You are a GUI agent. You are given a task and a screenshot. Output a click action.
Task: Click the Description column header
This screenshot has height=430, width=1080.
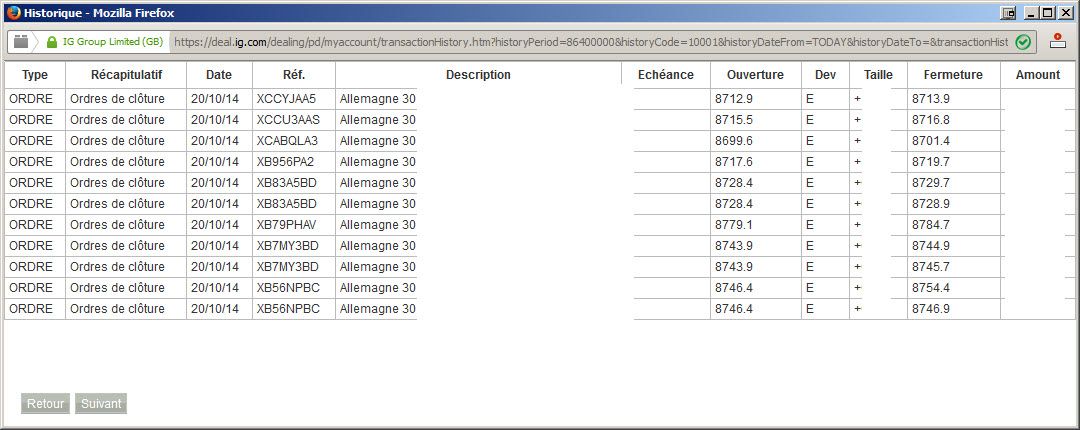point(478,75)
